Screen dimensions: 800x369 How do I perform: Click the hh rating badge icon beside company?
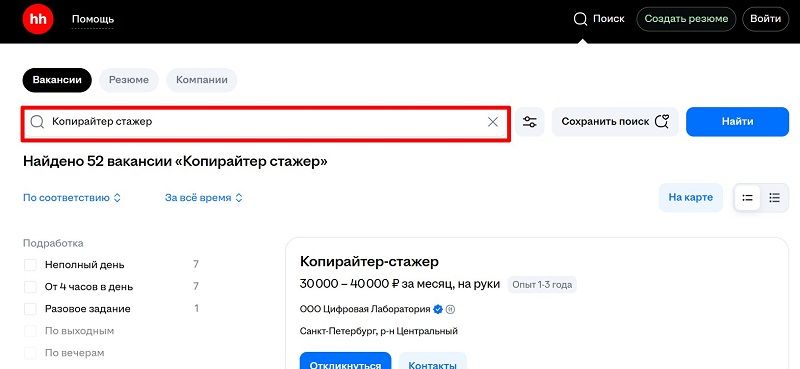point(451,309)
